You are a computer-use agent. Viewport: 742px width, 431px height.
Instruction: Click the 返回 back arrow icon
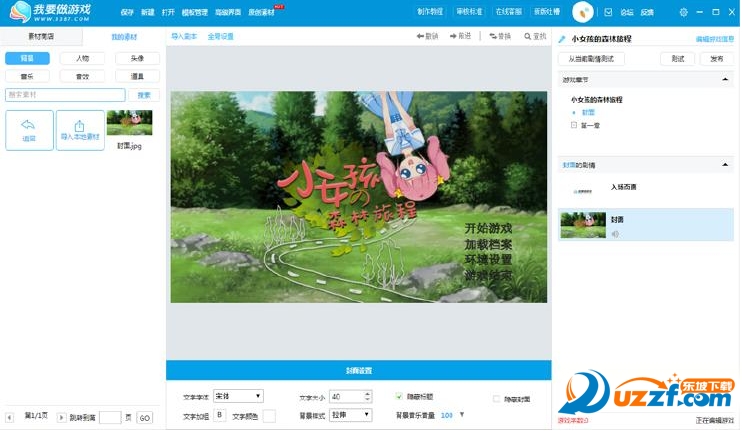[29, 125]
